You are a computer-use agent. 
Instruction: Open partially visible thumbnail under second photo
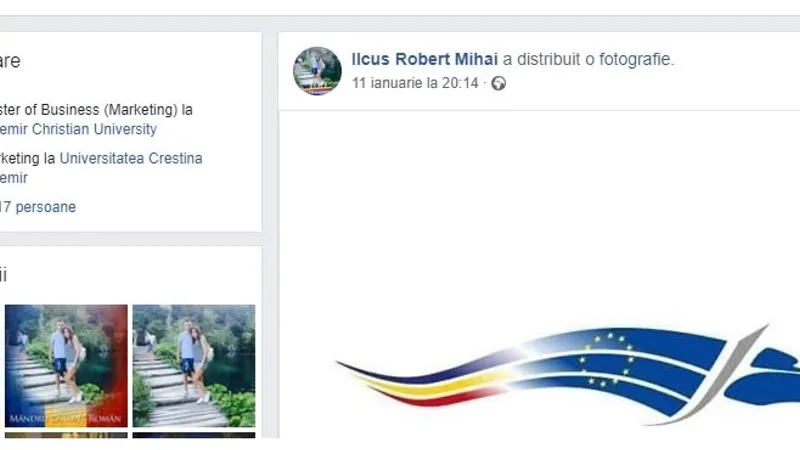pos(194,435)
